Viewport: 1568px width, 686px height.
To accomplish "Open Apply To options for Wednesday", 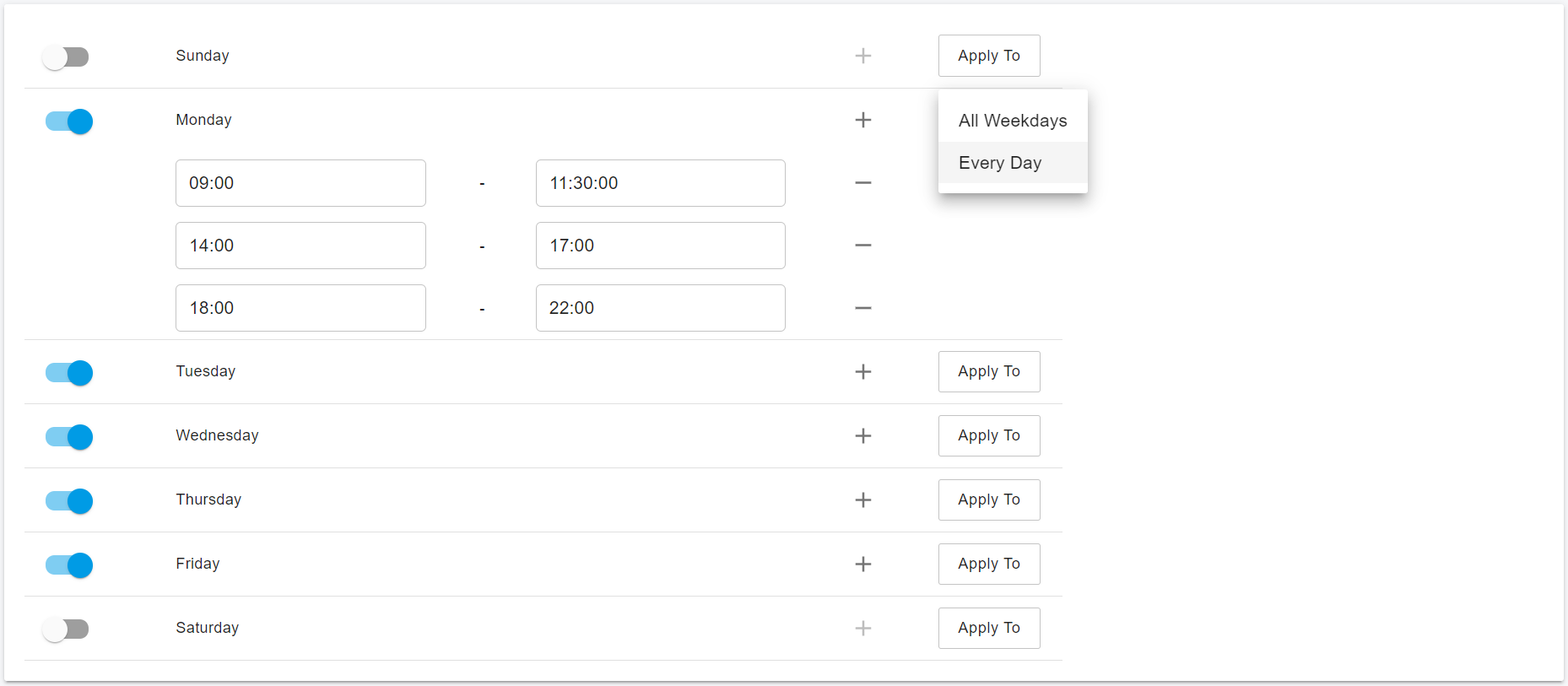I will coord(988,435).
